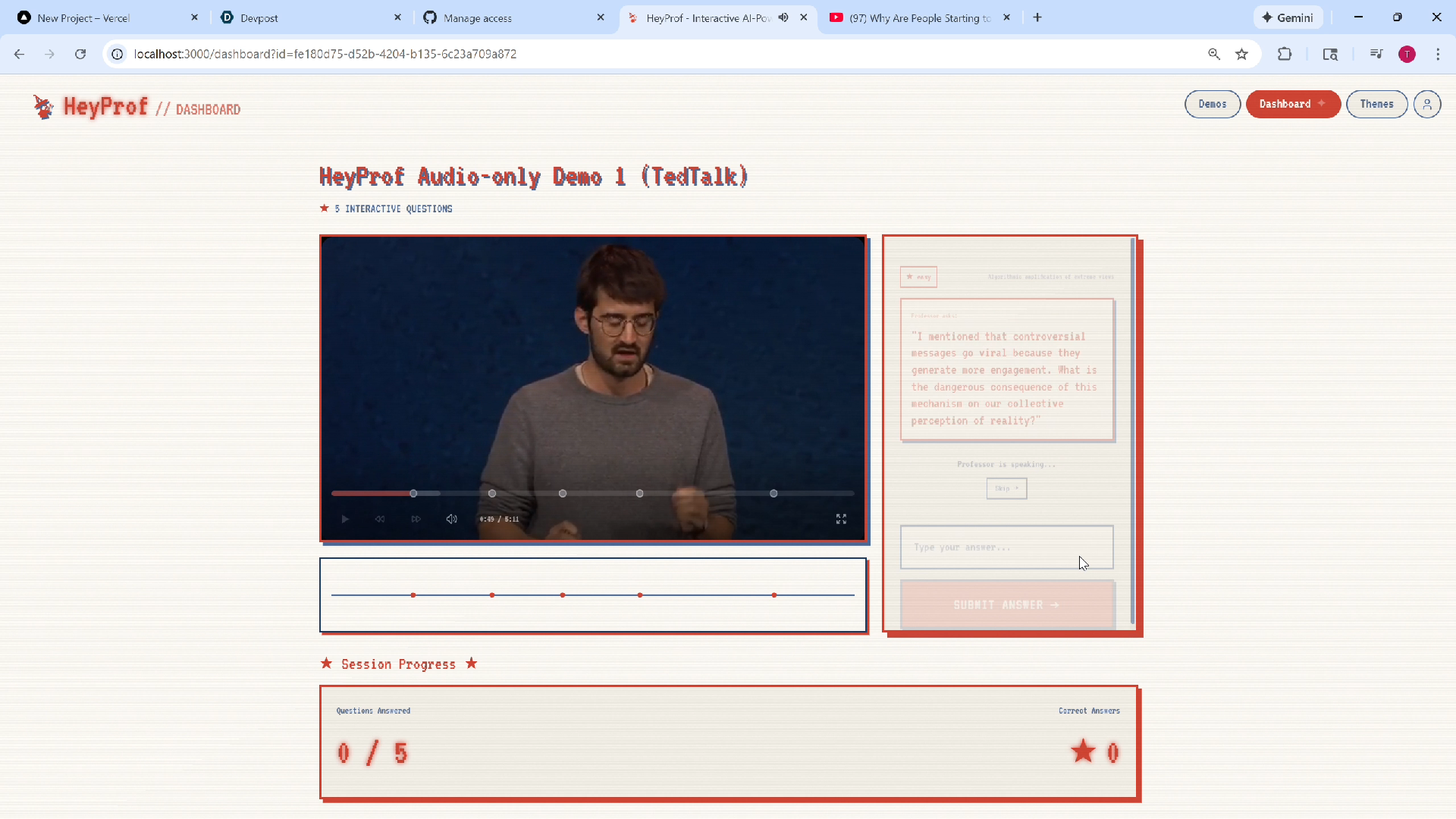Open the user profile icon
This screenshot has width=1456, height=819.
1426,105
